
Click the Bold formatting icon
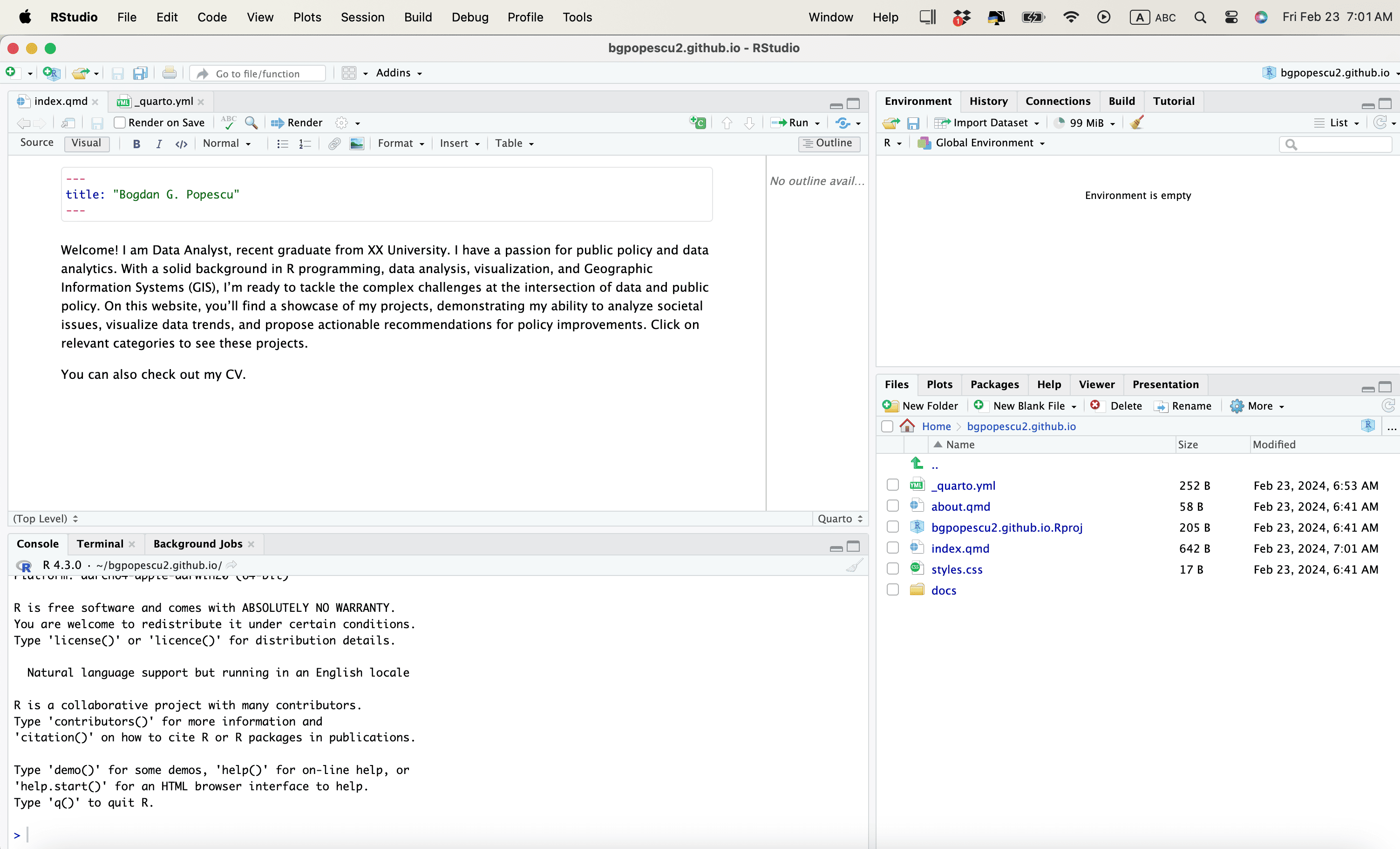[x=136, y=144]
